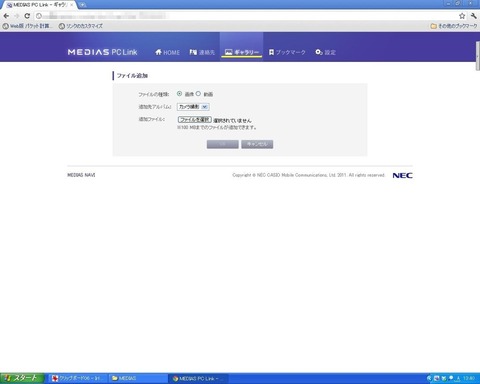The height and width of the screenshot is (384, 480).
Task: Go to the HOME navigation item
Action: pyautogui.click(x=167, y=52)
